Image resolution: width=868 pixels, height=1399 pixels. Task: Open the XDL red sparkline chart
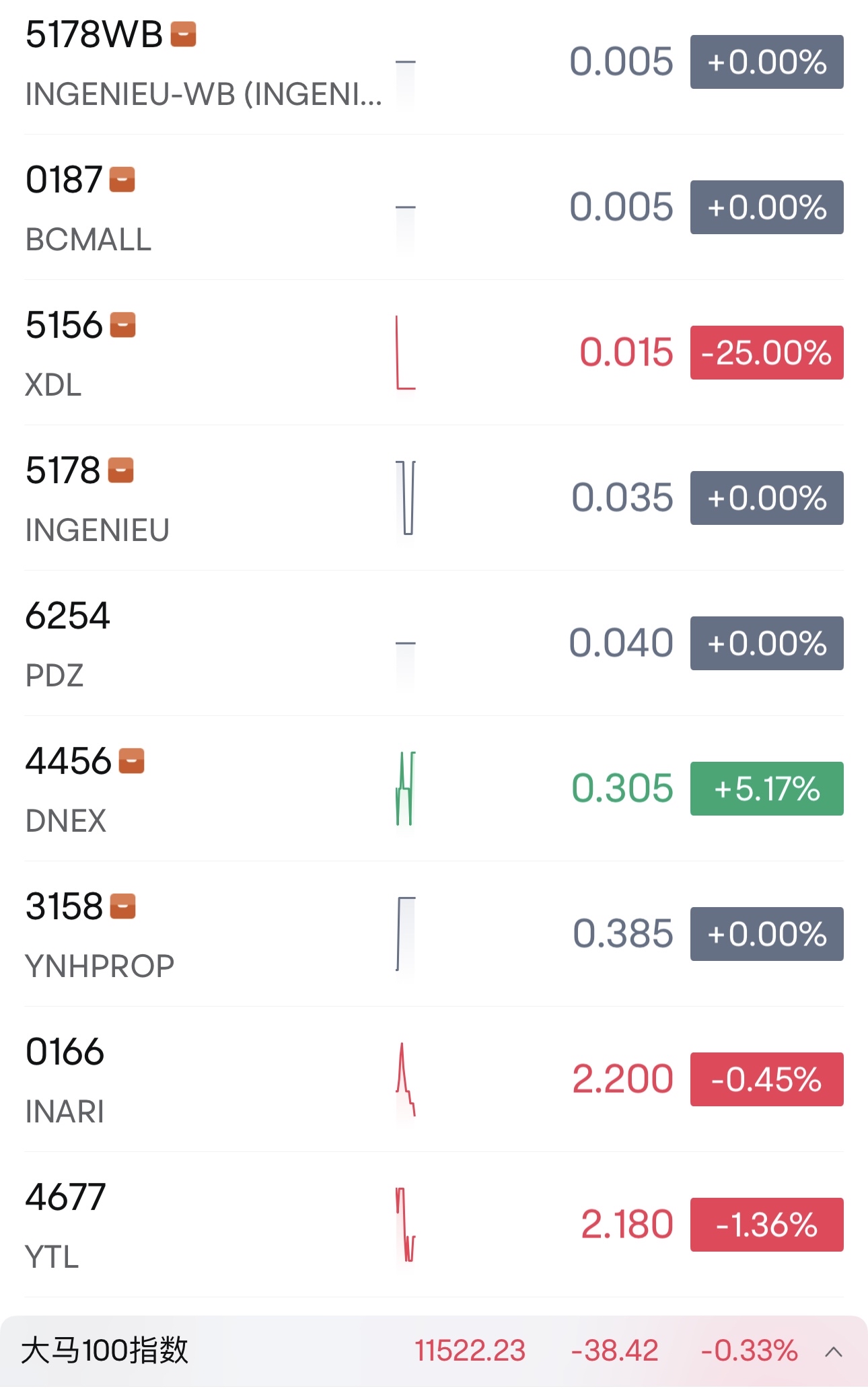[406, 353]
